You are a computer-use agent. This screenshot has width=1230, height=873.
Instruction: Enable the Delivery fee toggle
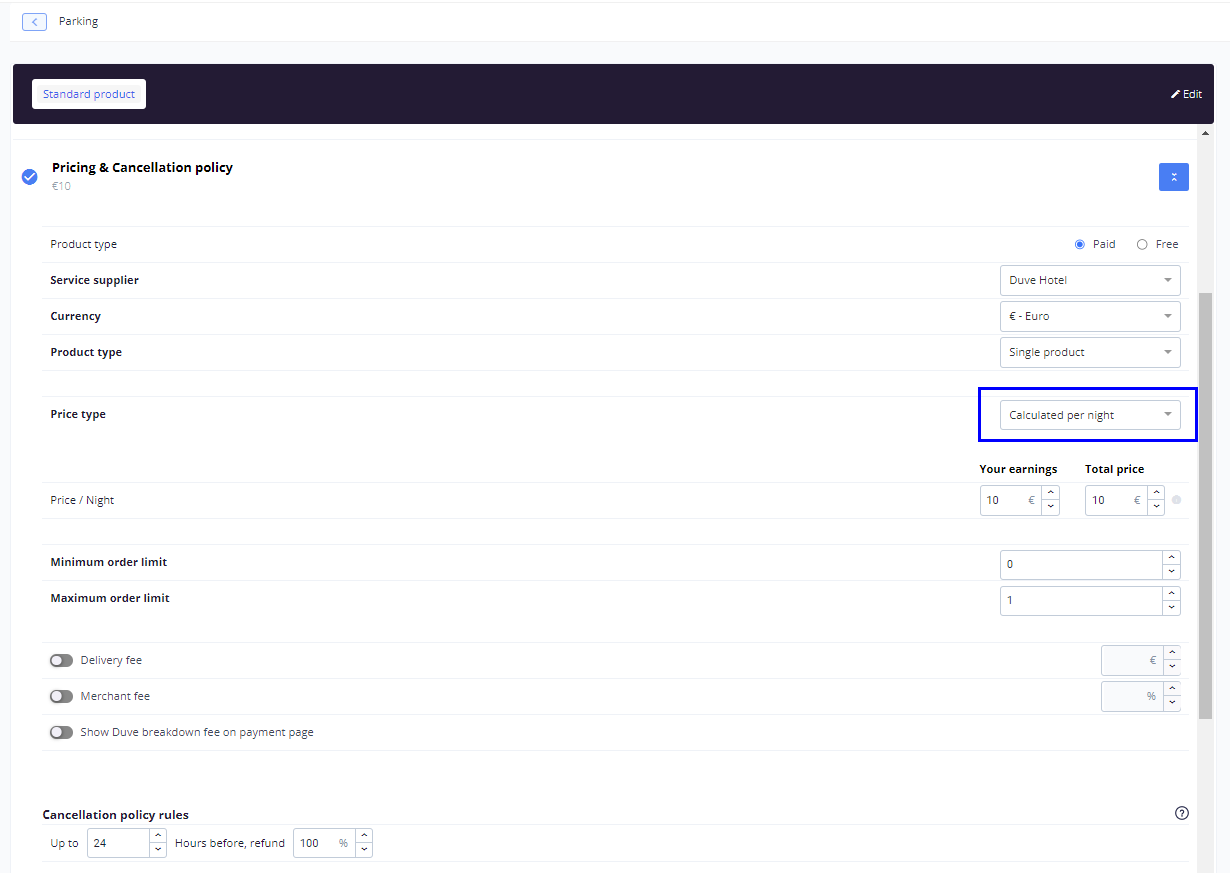click(62, 660)
